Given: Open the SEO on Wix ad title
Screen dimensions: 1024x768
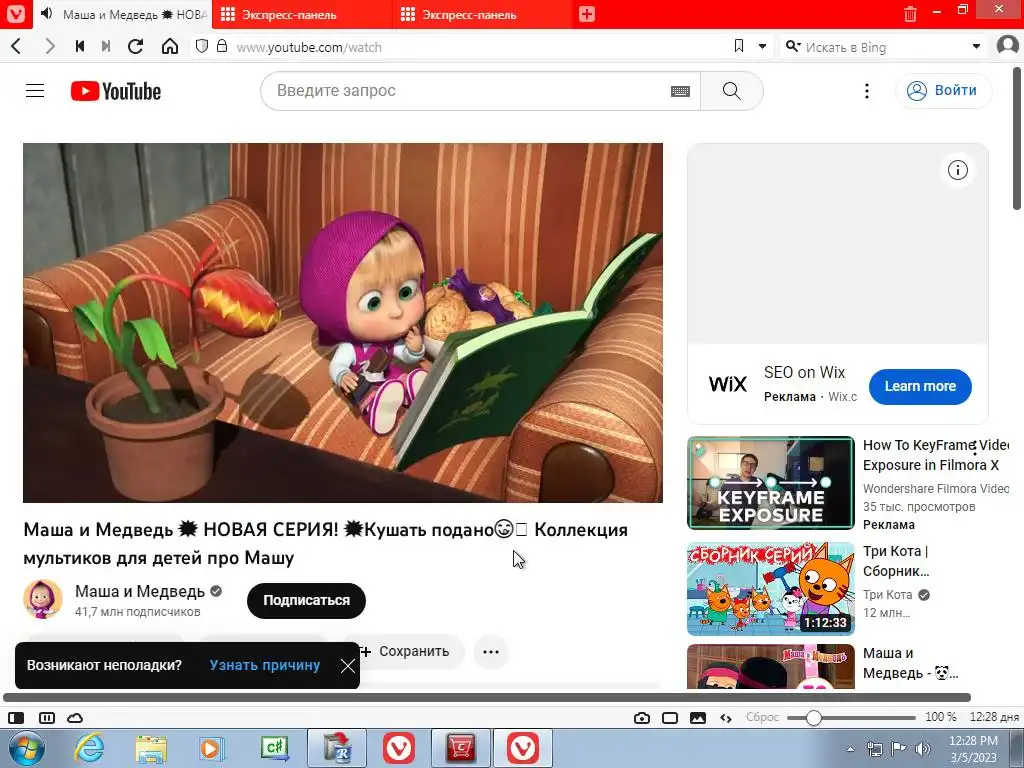Looking at the screenshot, I should [x=804, y=372].
